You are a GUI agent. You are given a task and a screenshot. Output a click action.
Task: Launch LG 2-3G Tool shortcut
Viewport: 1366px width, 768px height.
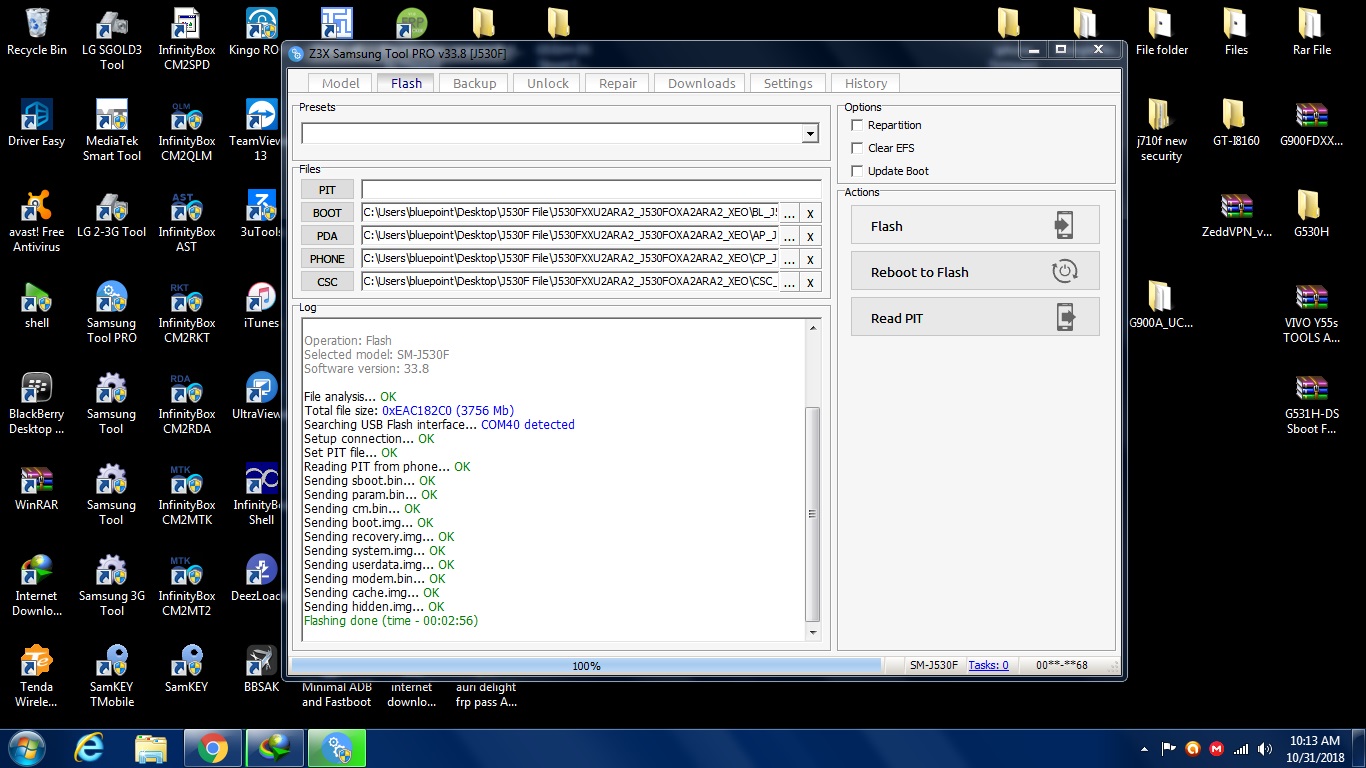tap(112, 215)
